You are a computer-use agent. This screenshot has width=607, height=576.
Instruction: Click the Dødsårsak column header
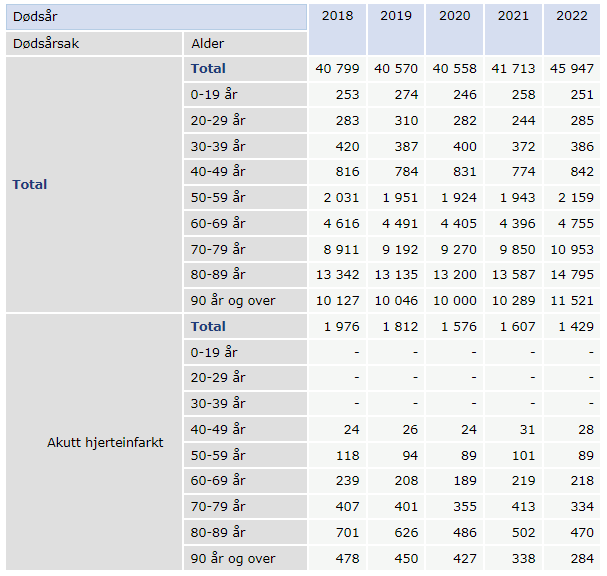pos(94,43)
